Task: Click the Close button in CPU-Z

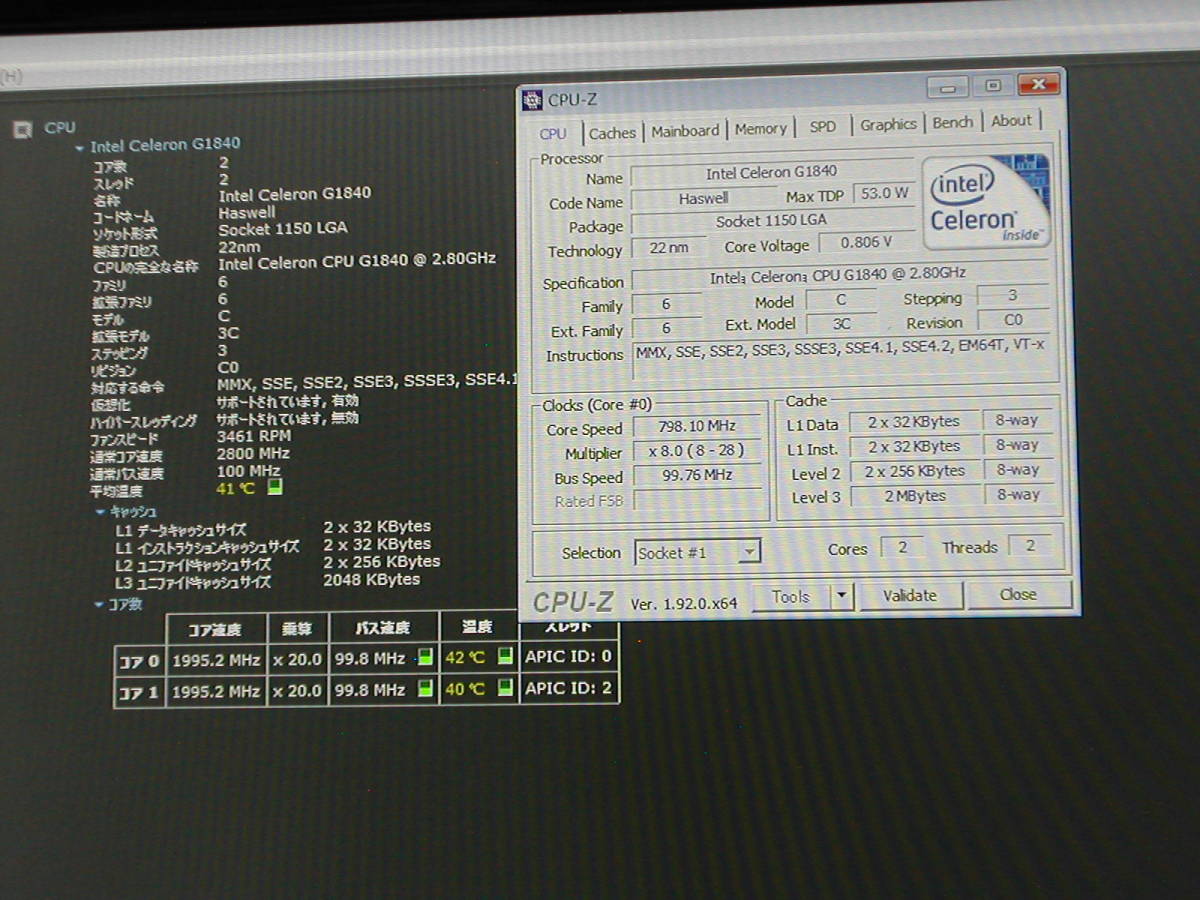Action: click(1018, 594)
